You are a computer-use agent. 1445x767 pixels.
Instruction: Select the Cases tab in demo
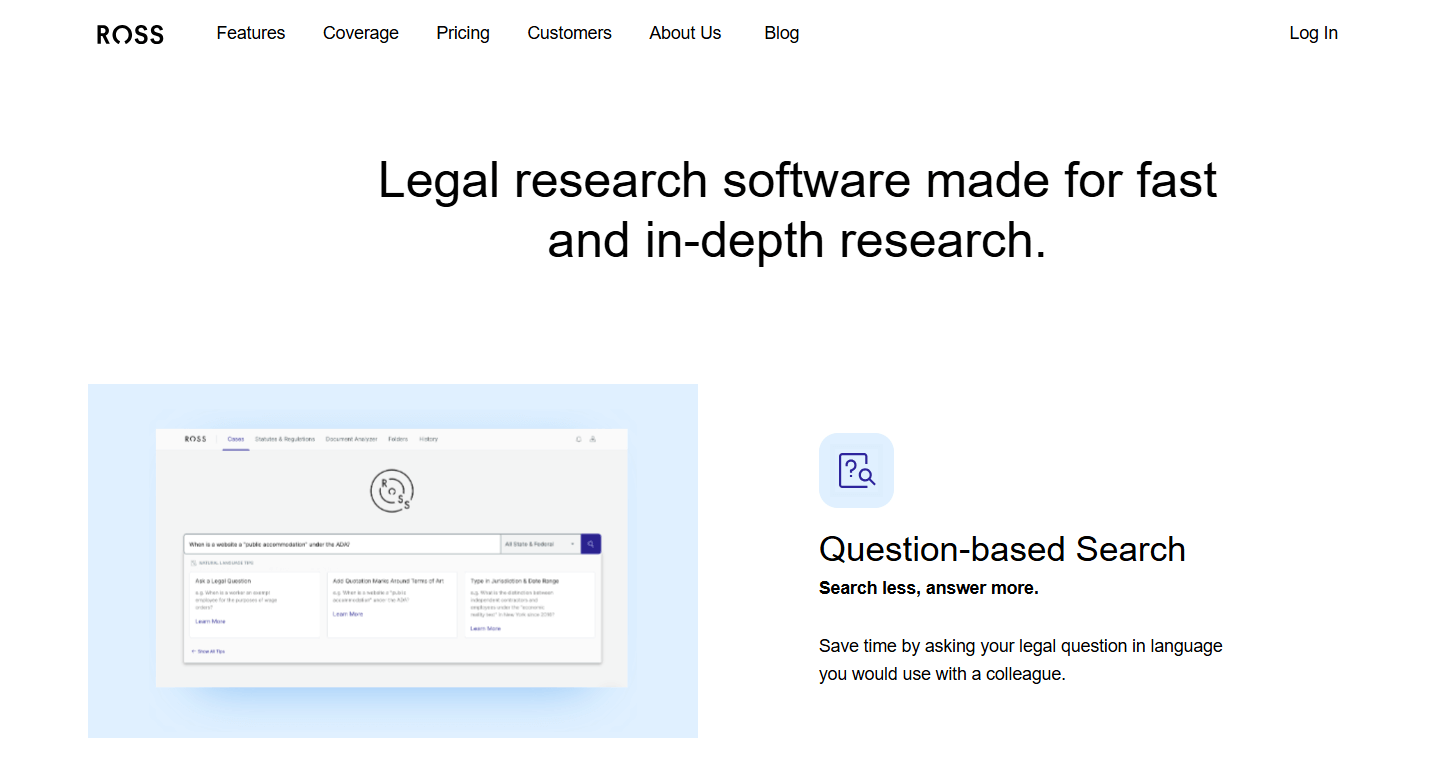[x=236, y=439]
